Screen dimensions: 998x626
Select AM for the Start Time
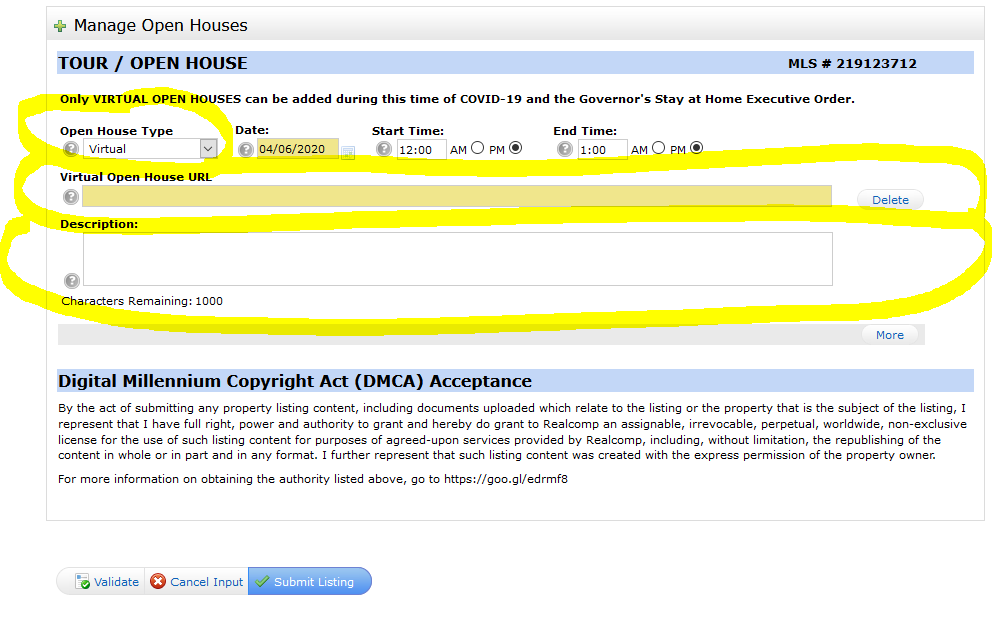coord(478,148)
